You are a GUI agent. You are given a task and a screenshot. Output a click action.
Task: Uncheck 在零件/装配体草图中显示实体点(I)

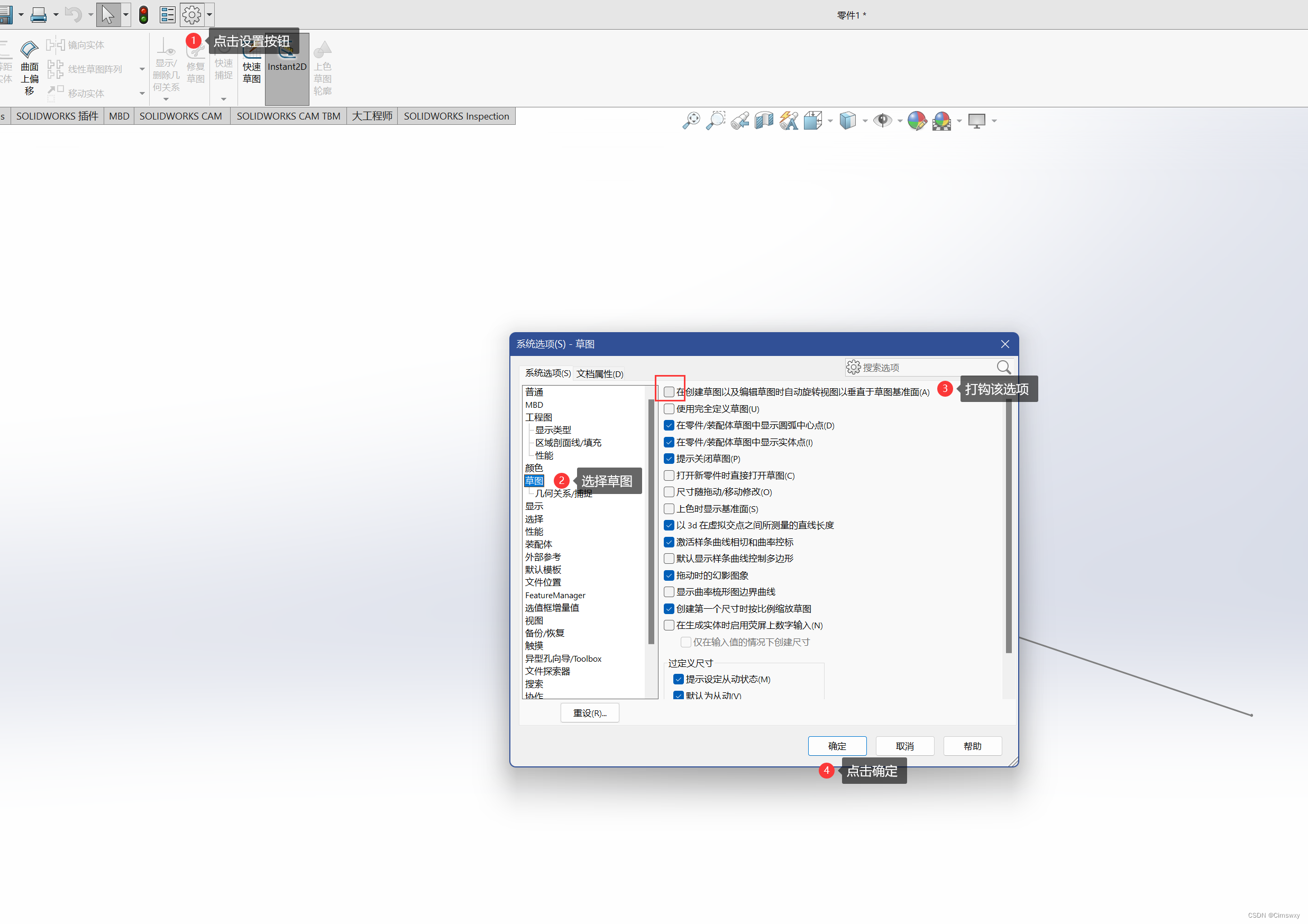pos(669,442)
